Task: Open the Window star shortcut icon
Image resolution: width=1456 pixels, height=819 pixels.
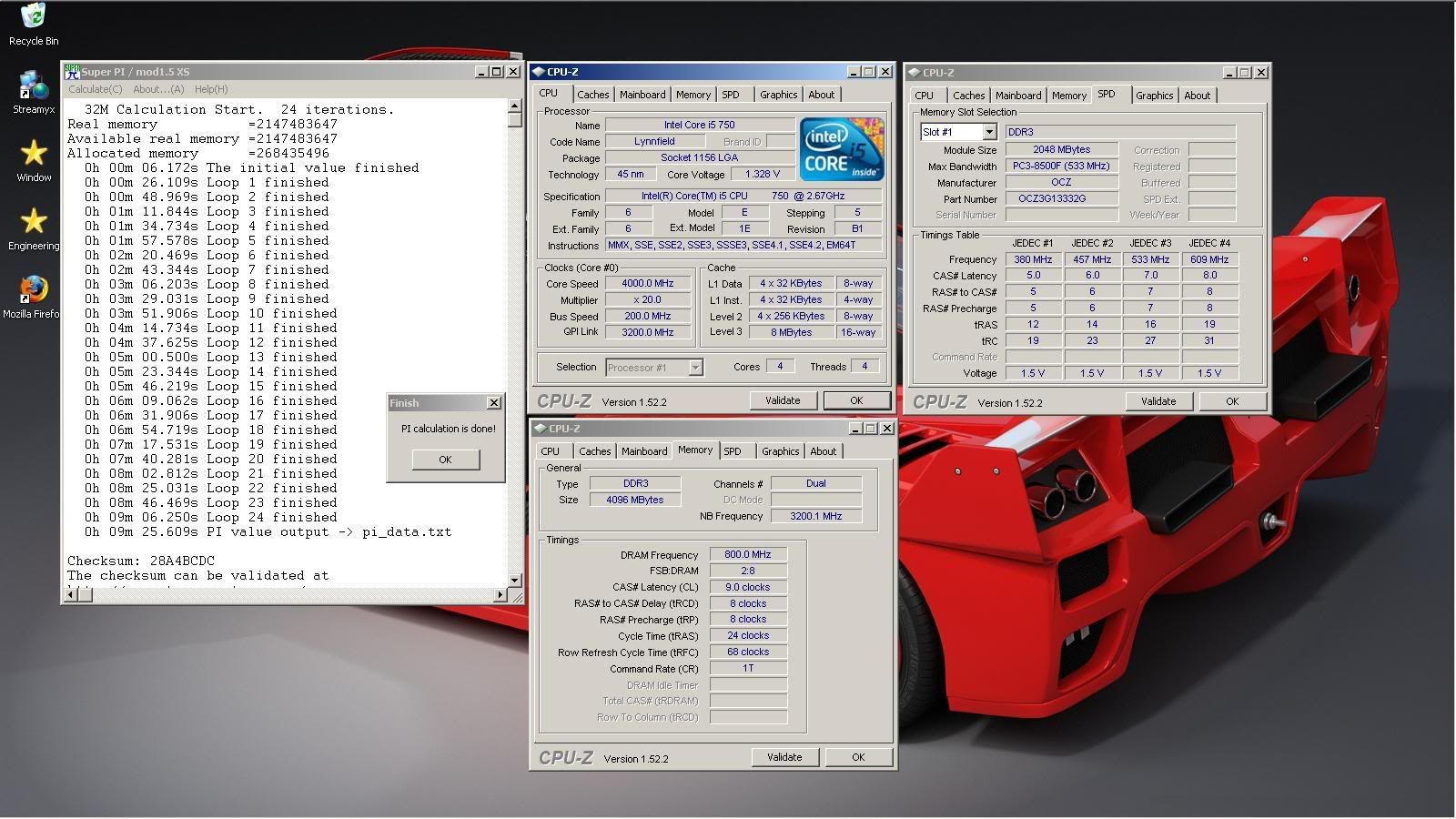Action: click(33, 154)
